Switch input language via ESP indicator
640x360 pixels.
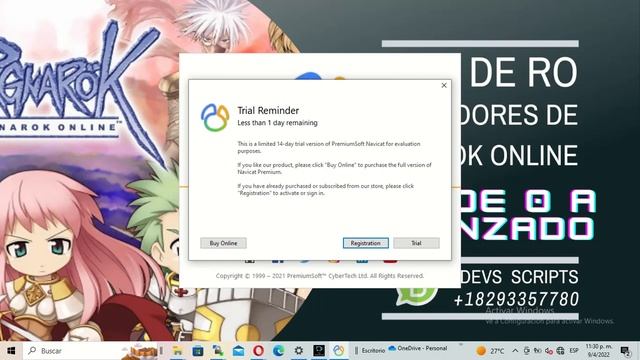click(x=574, y=351)
